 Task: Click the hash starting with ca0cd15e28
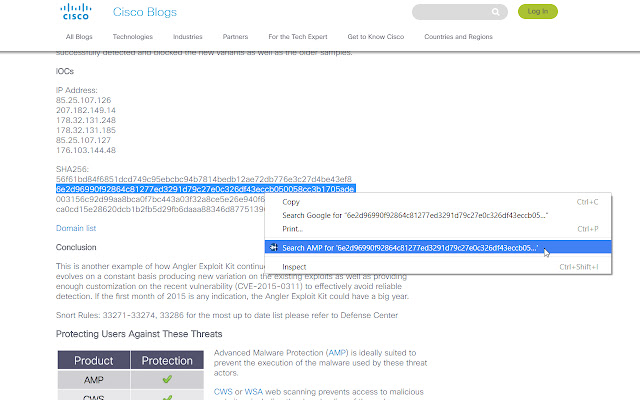[x=160, y=209]
